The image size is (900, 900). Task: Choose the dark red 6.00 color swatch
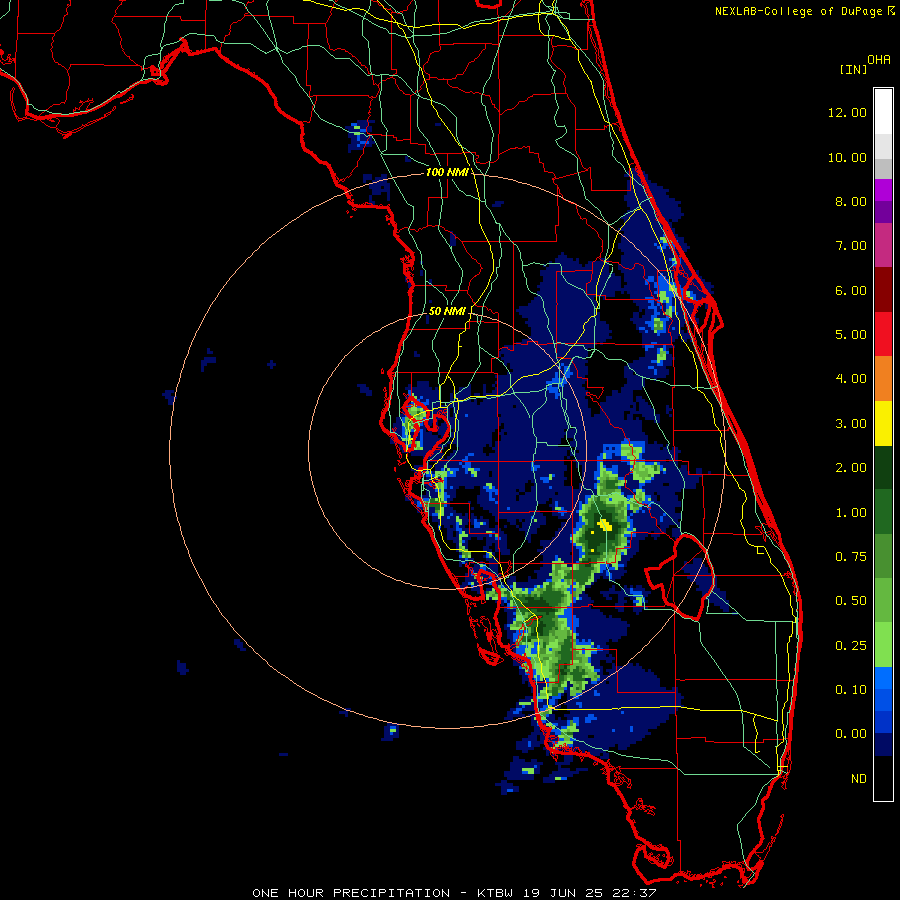click(x=883, y=290)
